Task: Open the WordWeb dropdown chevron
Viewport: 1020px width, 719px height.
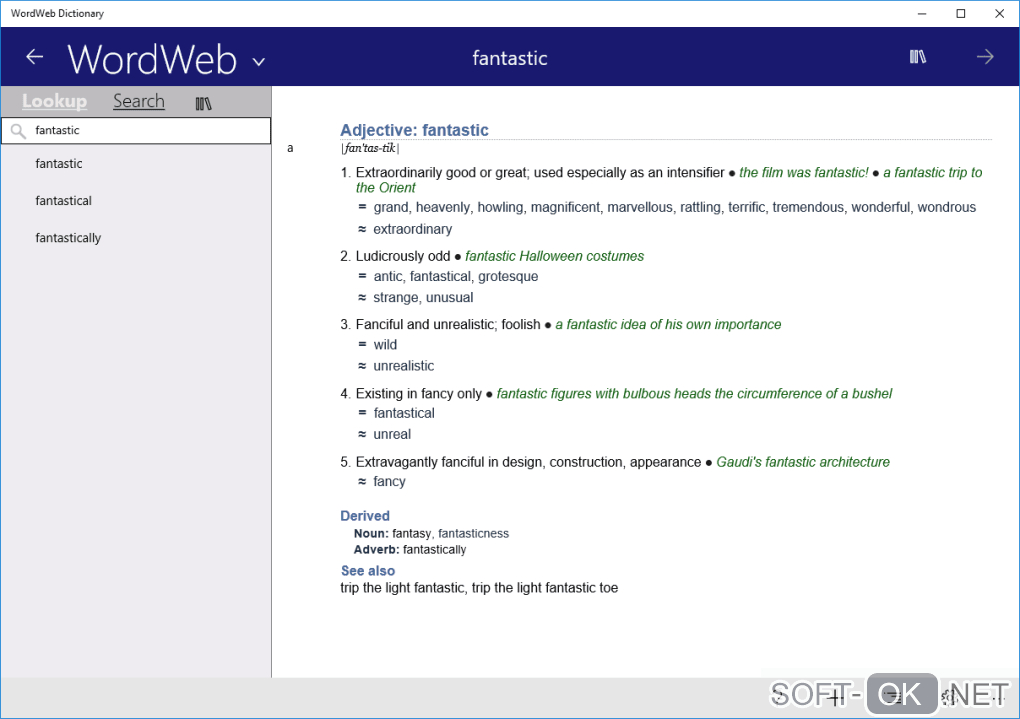Action: 259,62
